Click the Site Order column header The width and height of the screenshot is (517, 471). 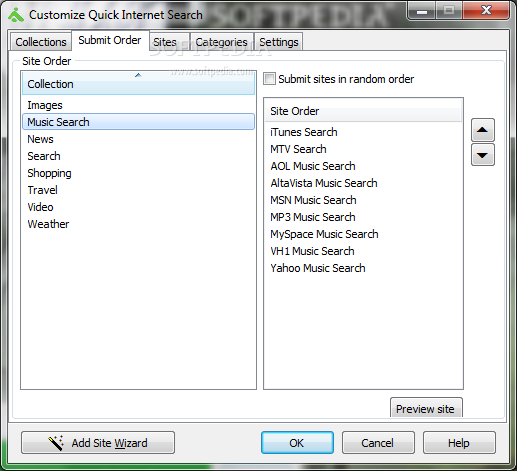pos(363,111)
